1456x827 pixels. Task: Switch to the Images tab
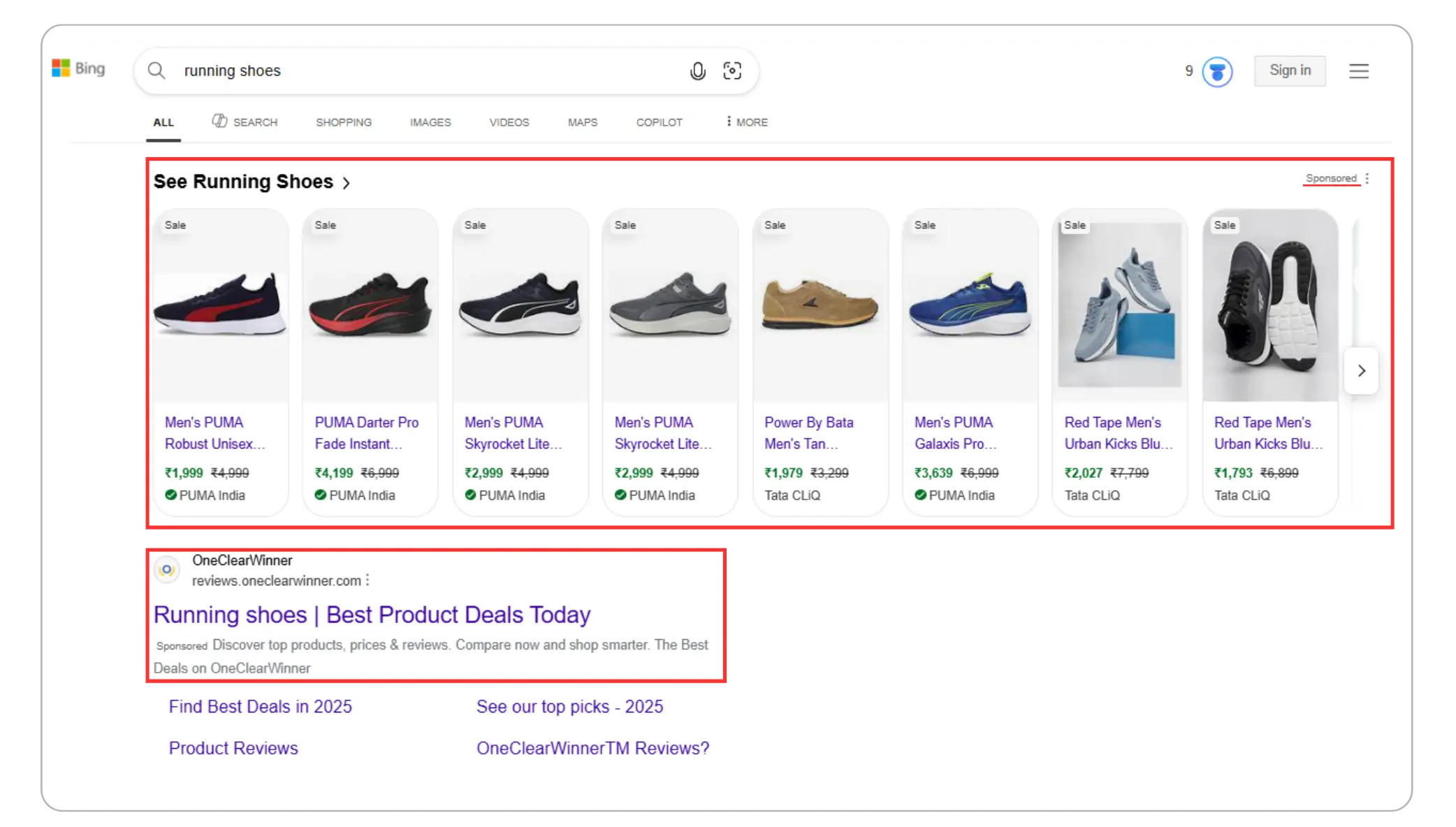(430, 122)
